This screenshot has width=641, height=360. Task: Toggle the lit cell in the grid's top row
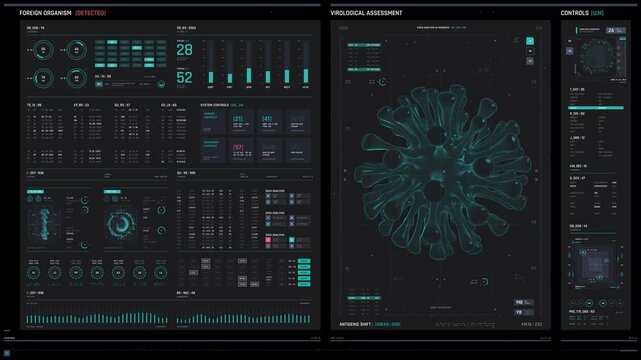112,42
